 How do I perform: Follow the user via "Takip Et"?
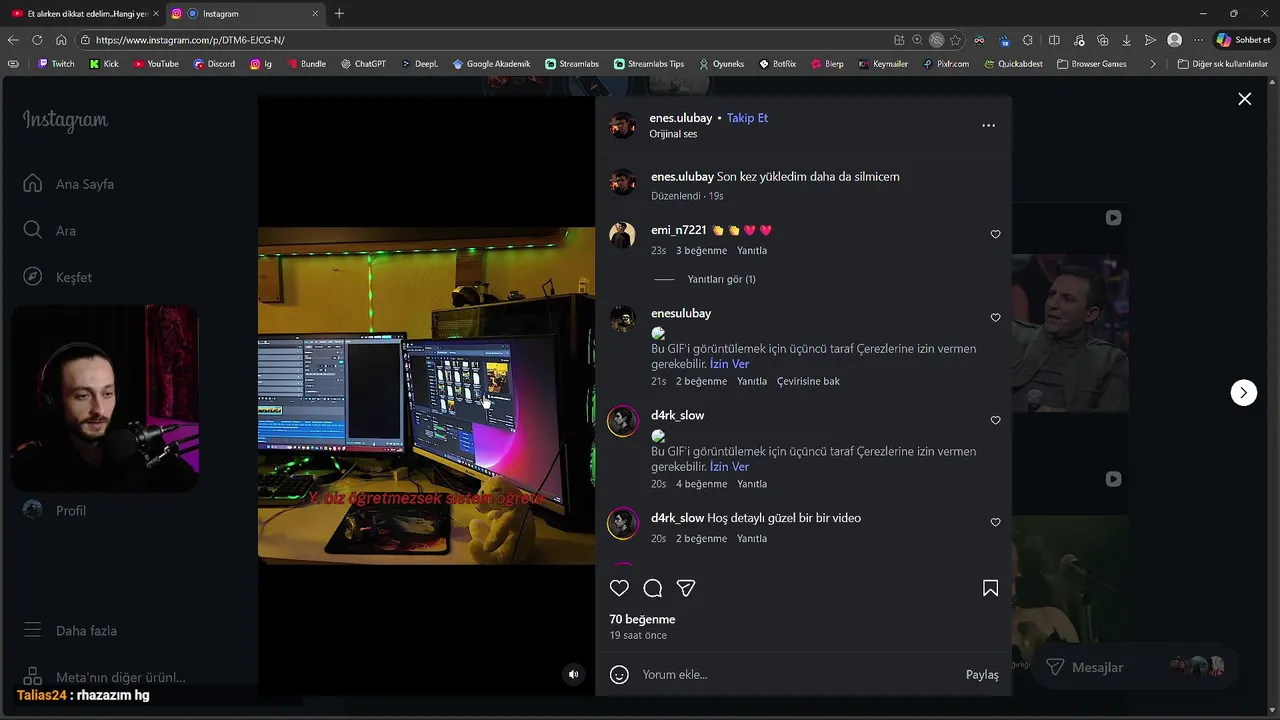point(747,118)
